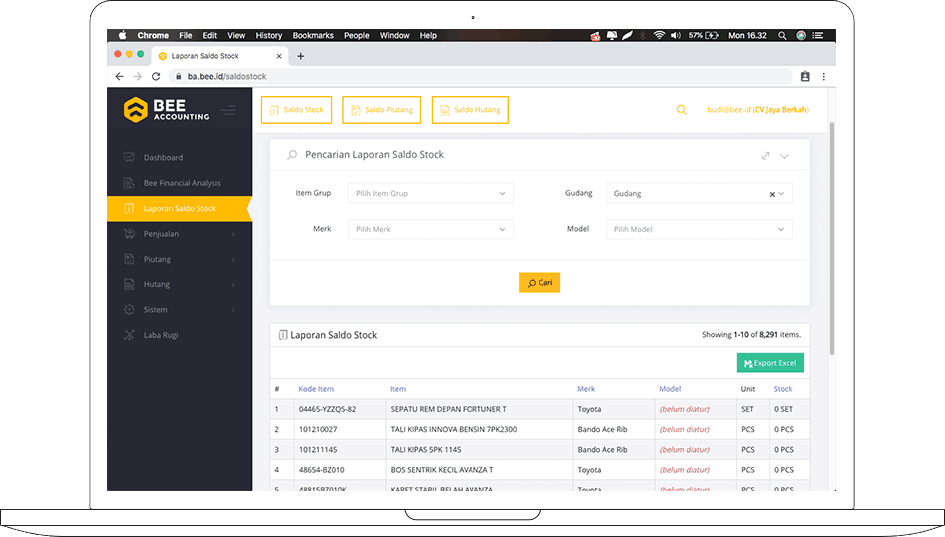Open Bee Financial Analysis from the sidebar
The width and height of the screenshot is (945, 537).
point(182,183)
